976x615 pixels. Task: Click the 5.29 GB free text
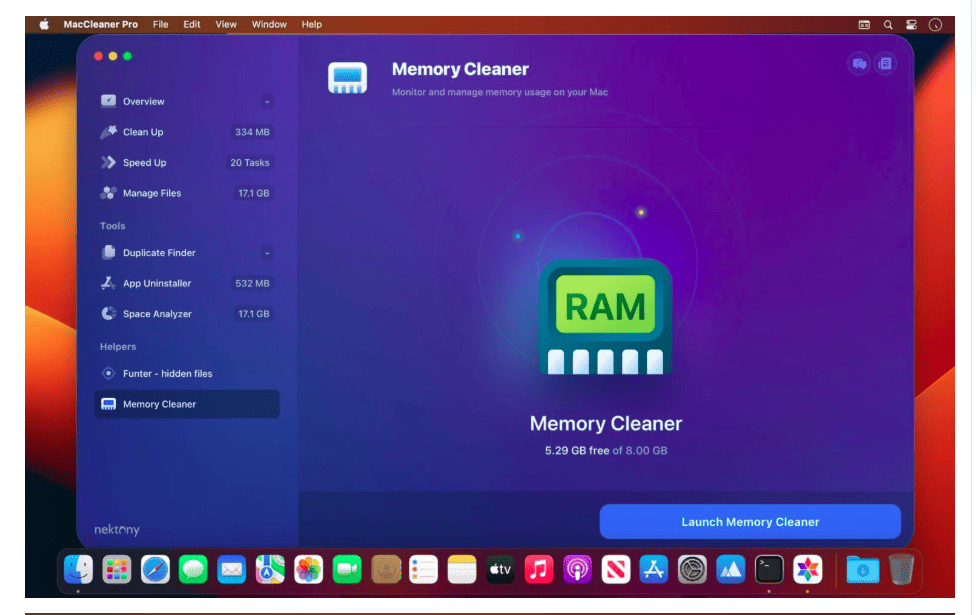coord(577,450)
